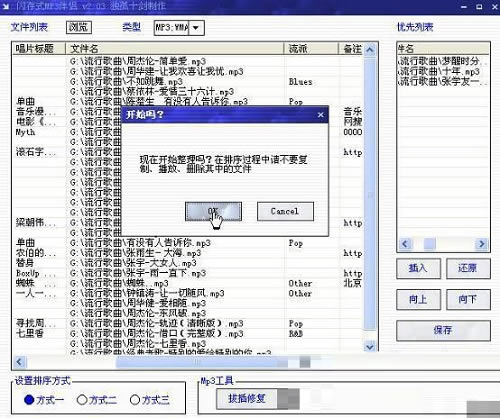The width and height of the screenshot is (500, 418).
Task: Click album title 滚石宇...
Action: pos(36,152)
